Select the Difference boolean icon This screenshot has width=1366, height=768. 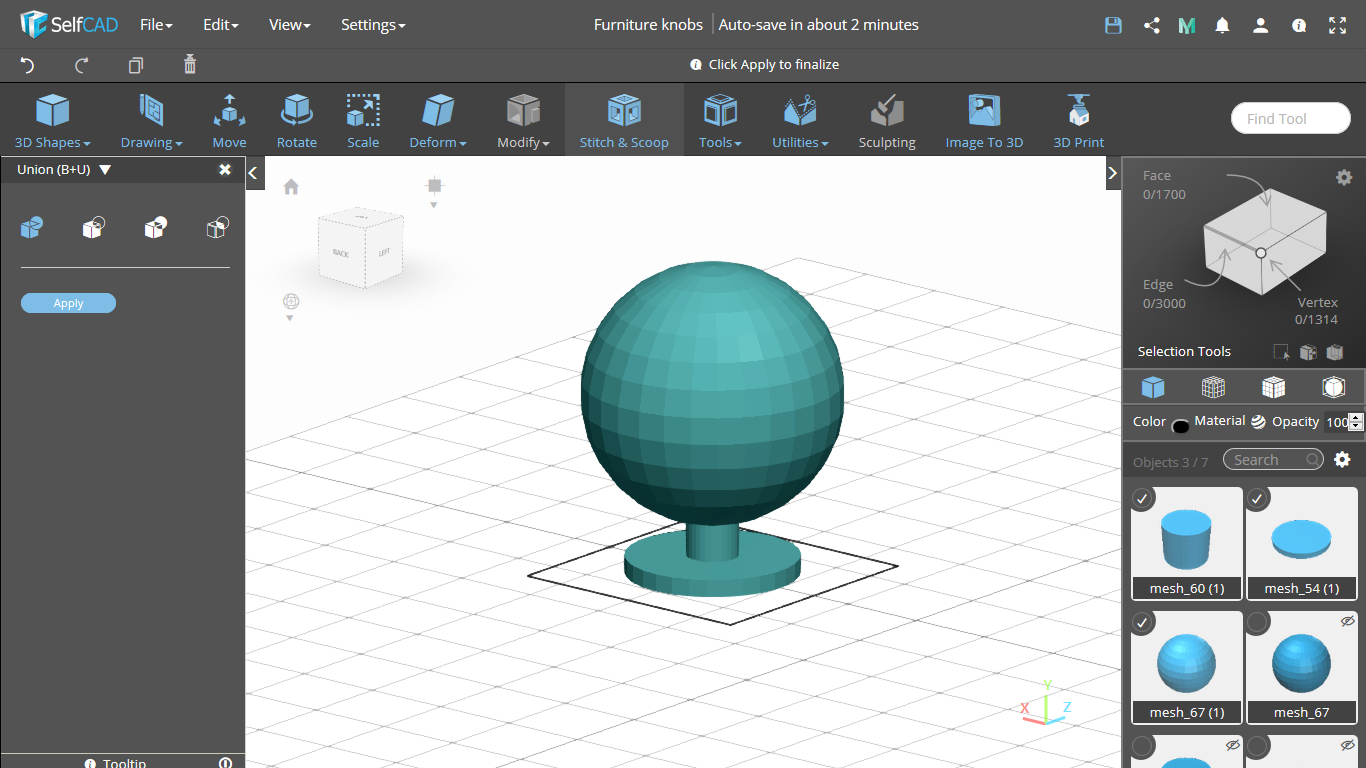point(93,228)
